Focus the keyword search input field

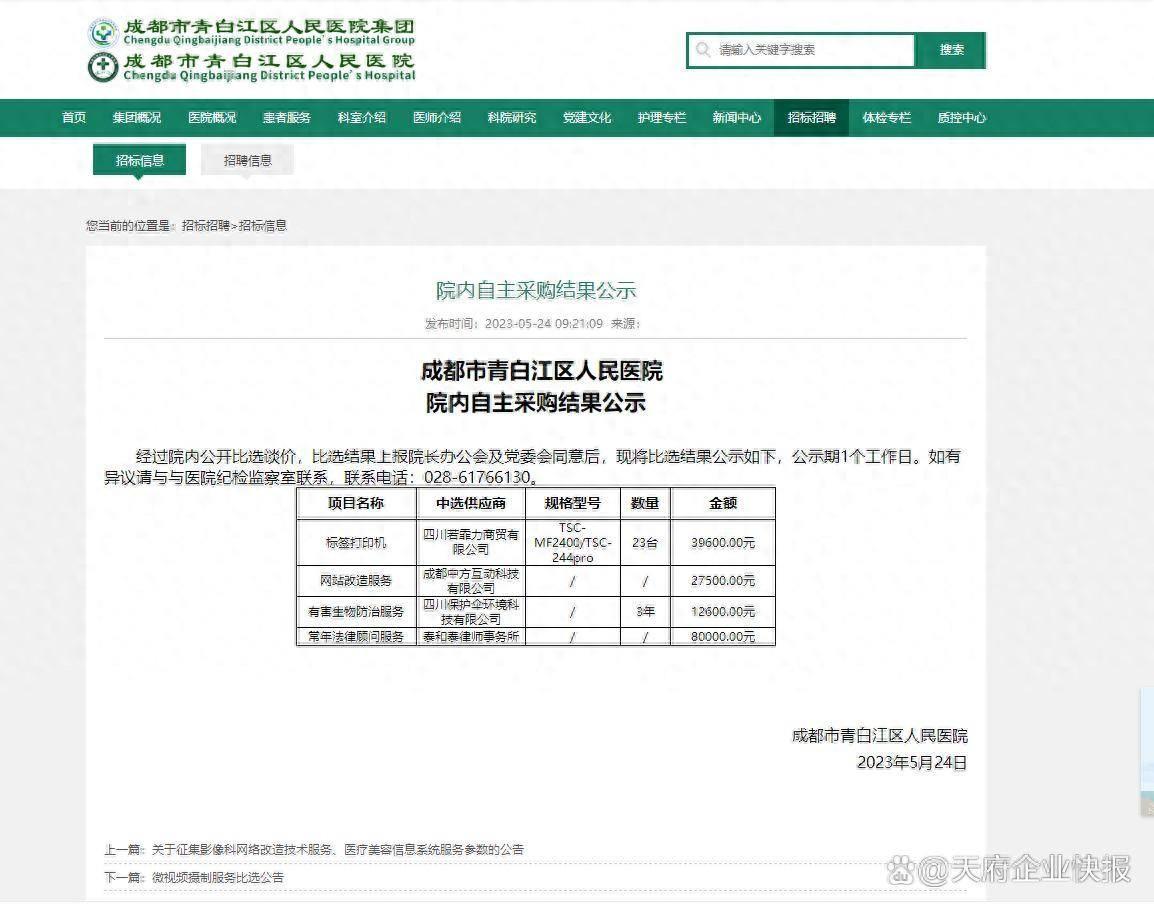[x=810, y=50]
